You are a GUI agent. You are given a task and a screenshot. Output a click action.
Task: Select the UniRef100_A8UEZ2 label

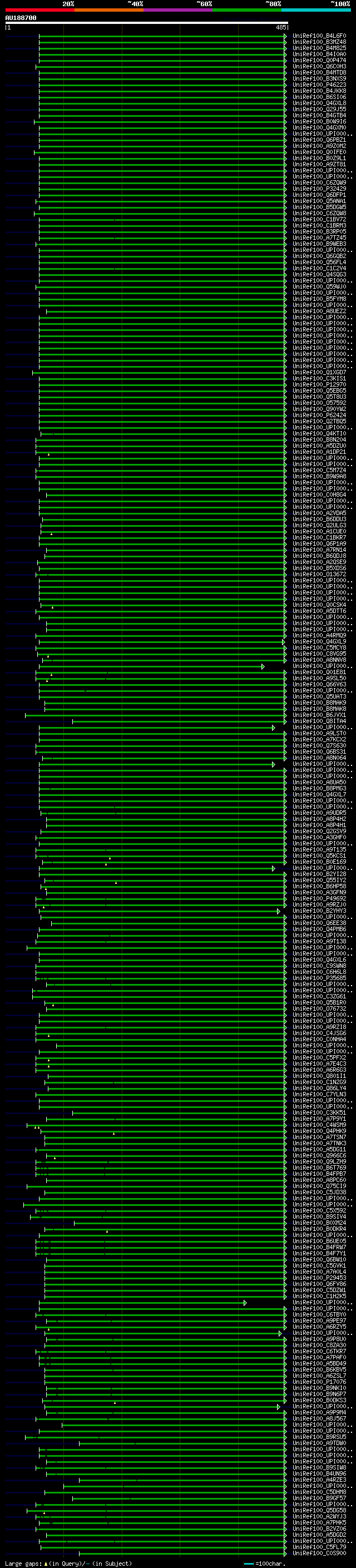tap(319, 311)
